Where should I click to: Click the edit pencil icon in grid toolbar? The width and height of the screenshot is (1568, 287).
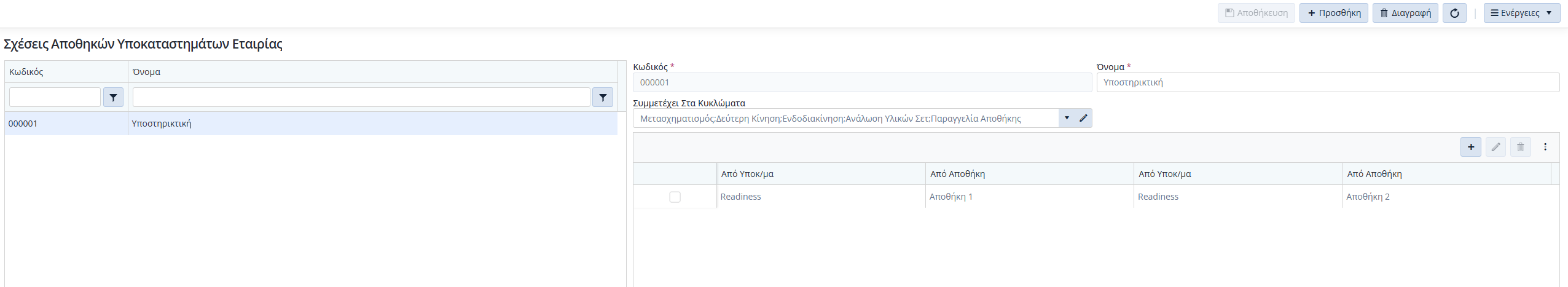point(1495,147)
